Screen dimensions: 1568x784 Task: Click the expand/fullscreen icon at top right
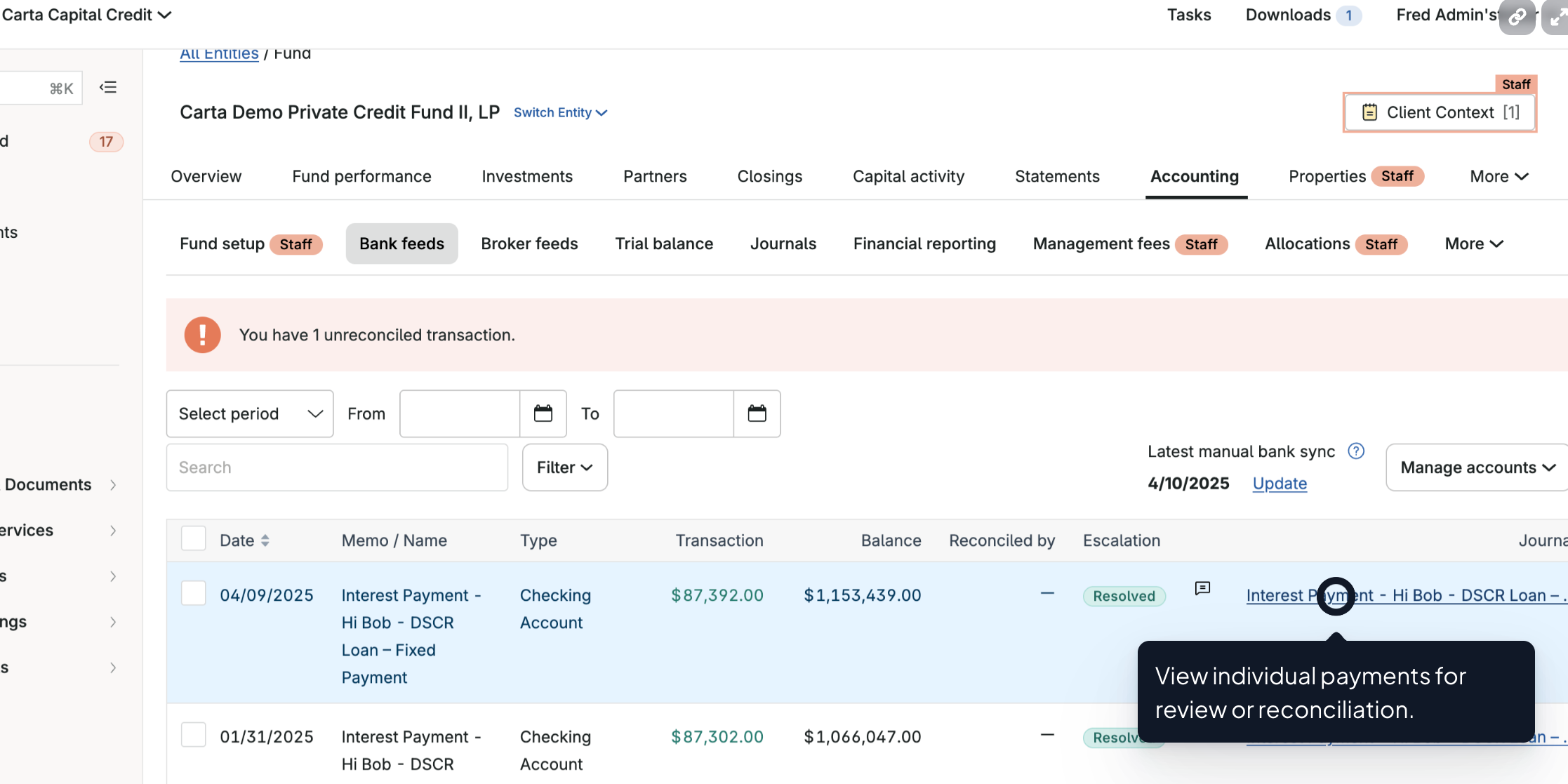[1557, 17]
